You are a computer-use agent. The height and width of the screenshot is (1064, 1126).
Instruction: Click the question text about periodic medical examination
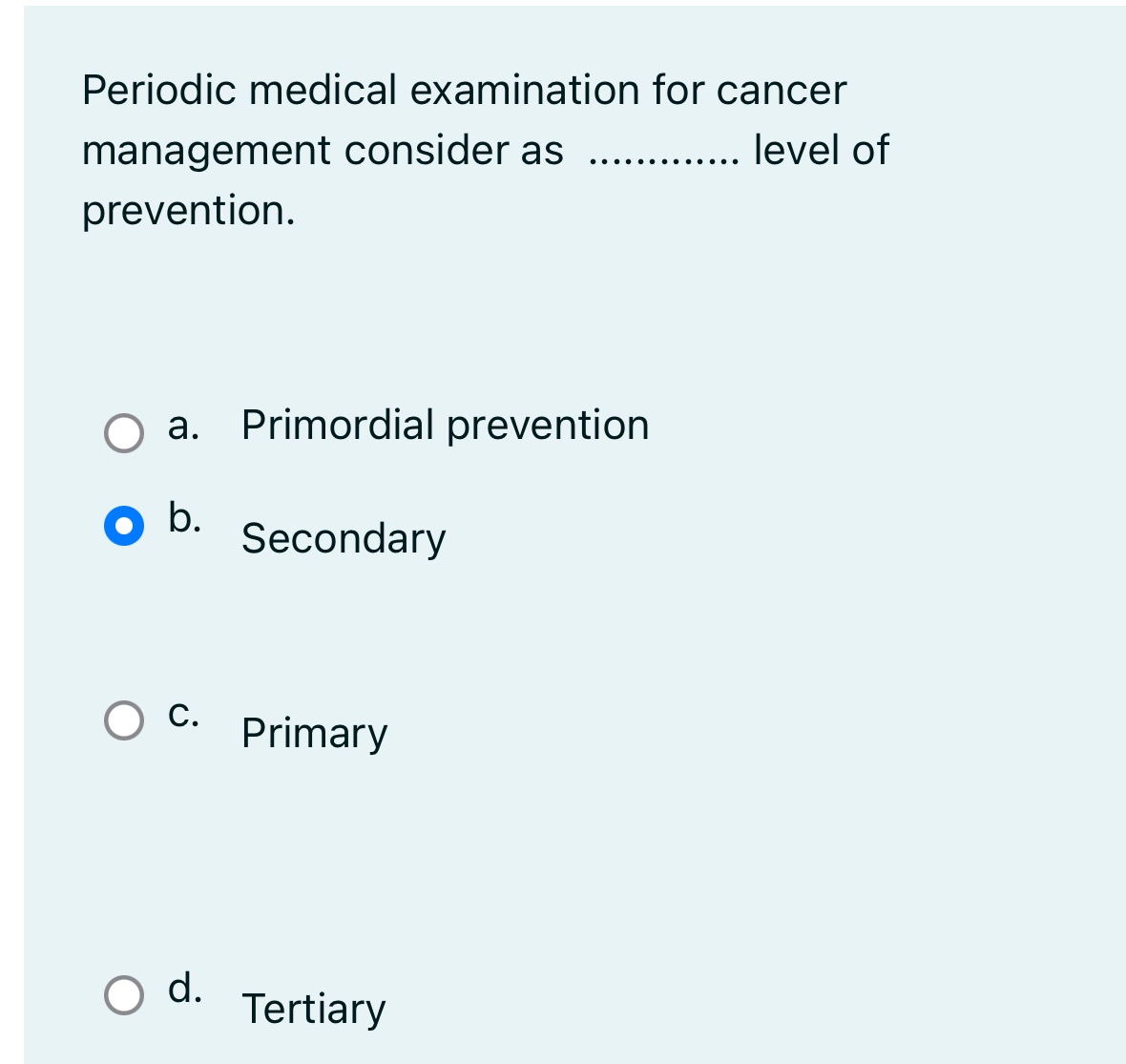point(465,92)
